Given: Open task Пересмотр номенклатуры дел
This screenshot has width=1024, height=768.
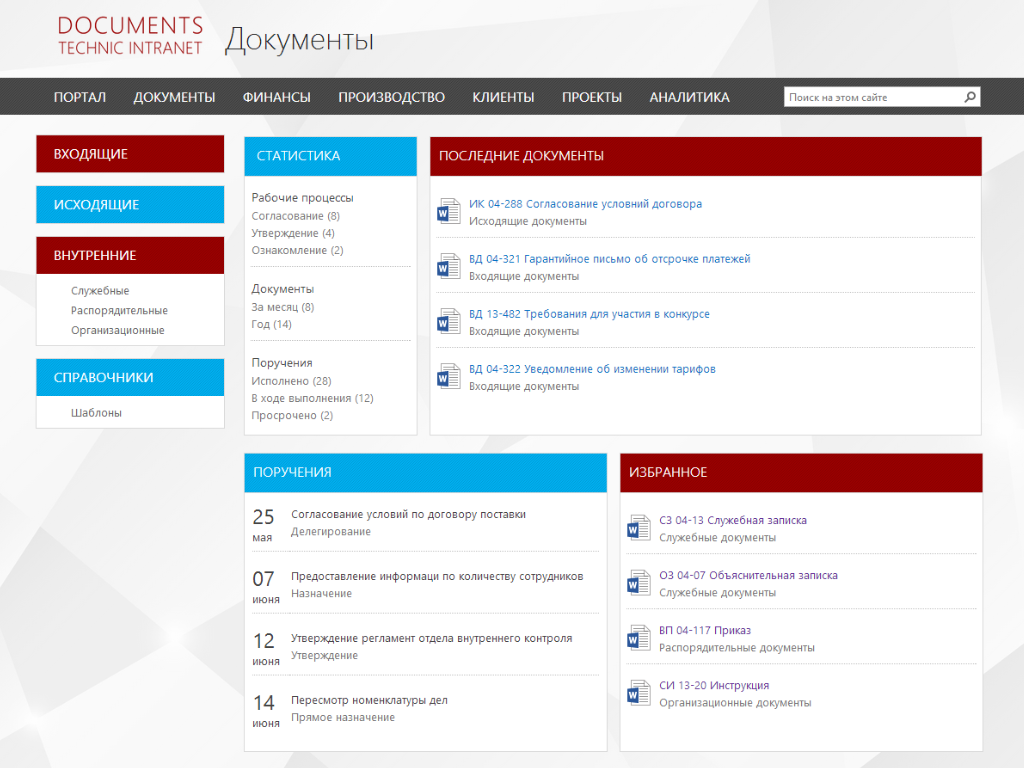Looking at the screenshot, I should pyautogui.click(x=369, y=700).
